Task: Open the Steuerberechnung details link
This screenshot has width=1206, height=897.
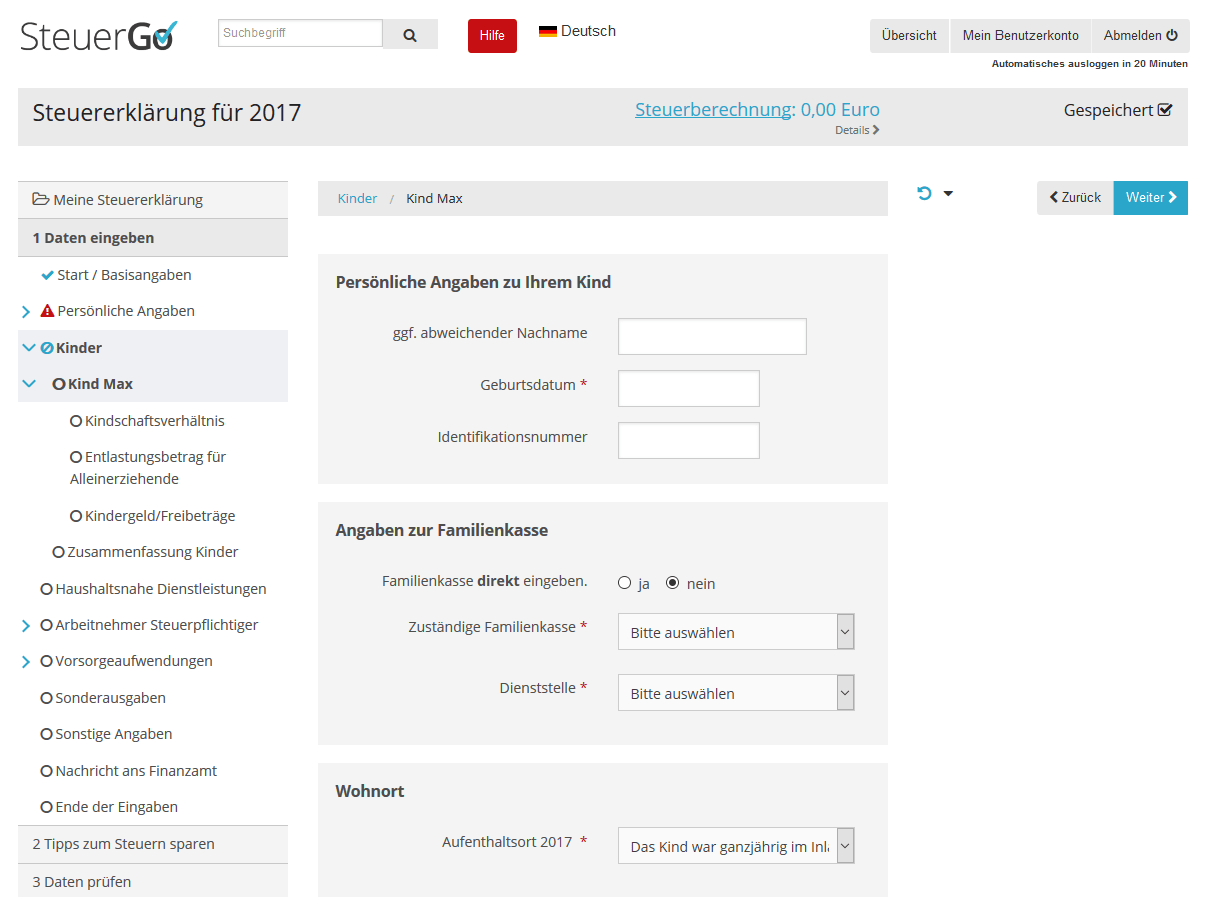Action: pyautogui.click(x=856, y=129)
